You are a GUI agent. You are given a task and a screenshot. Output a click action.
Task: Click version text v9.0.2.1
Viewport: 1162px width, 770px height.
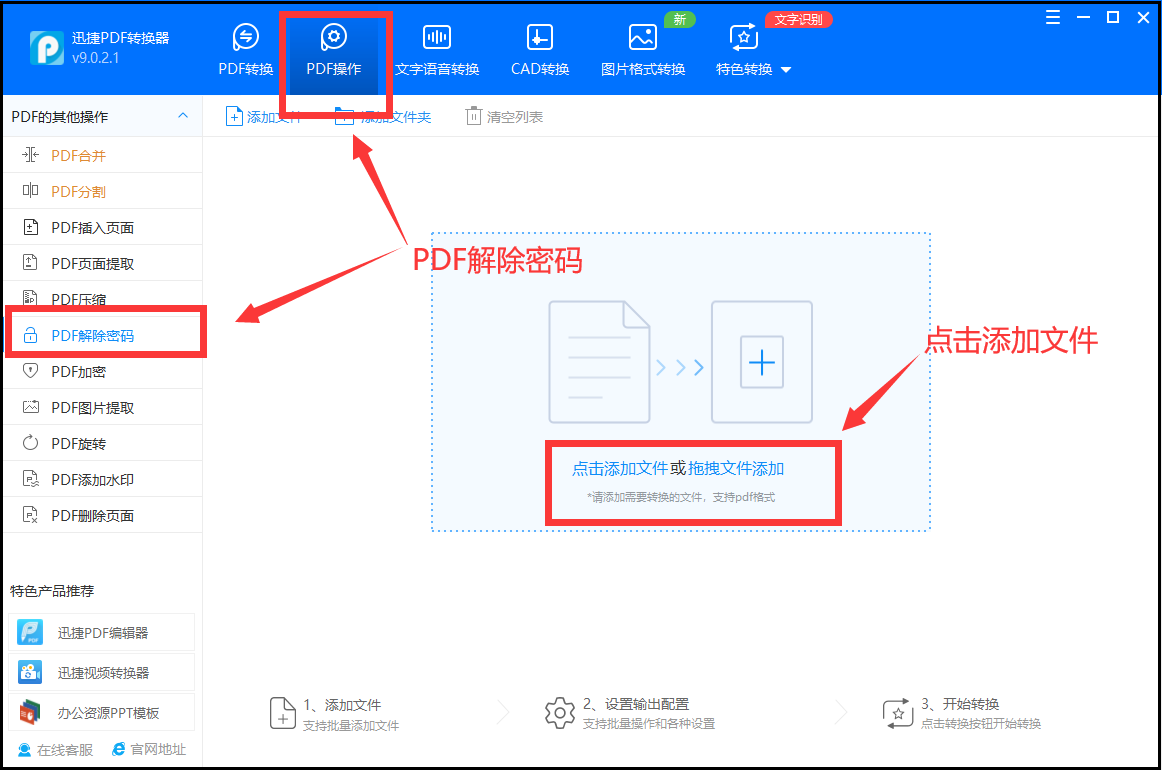(96, 58)
